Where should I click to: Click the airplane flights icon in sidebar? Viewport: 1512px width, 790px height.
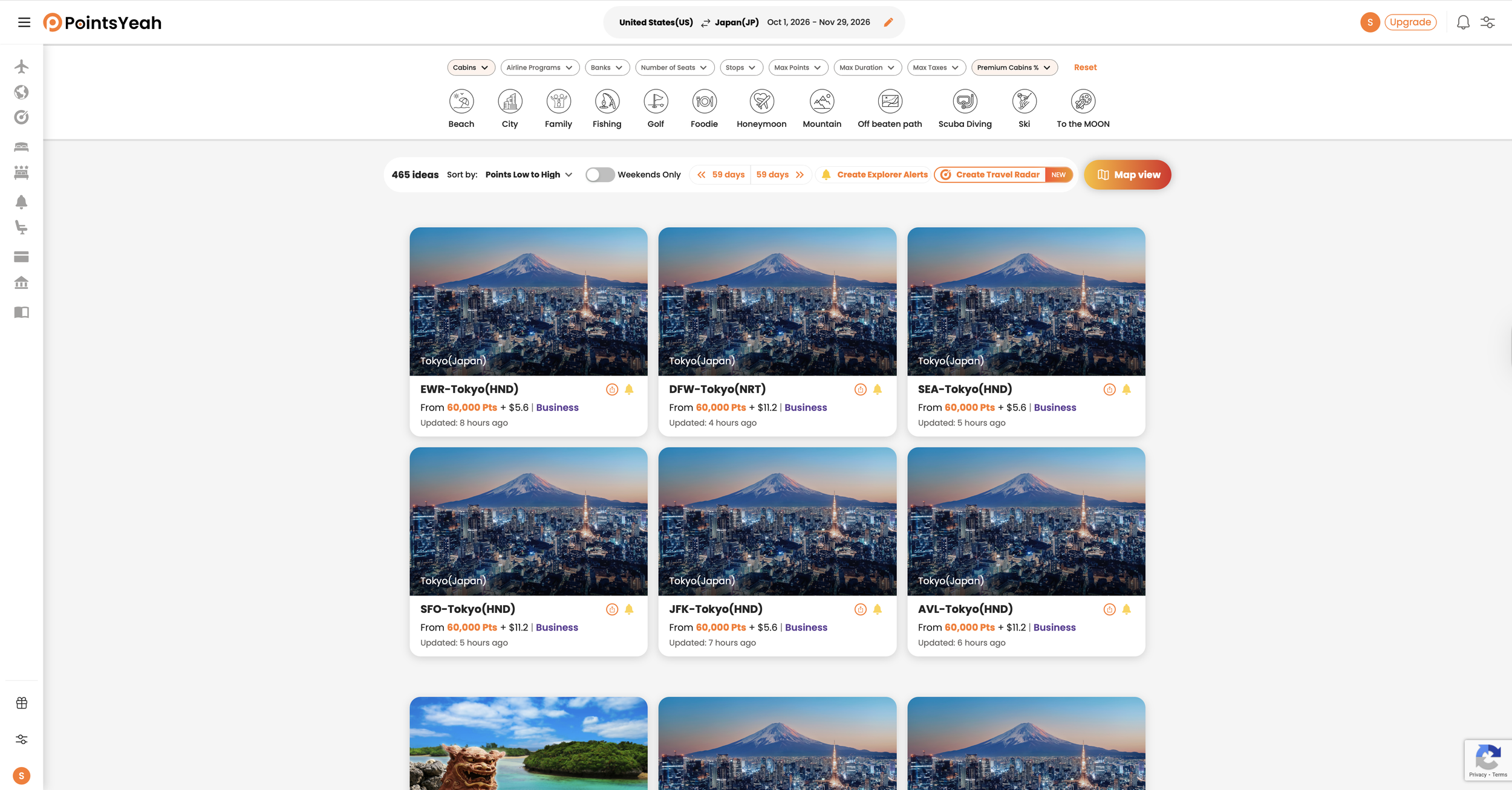21,66
